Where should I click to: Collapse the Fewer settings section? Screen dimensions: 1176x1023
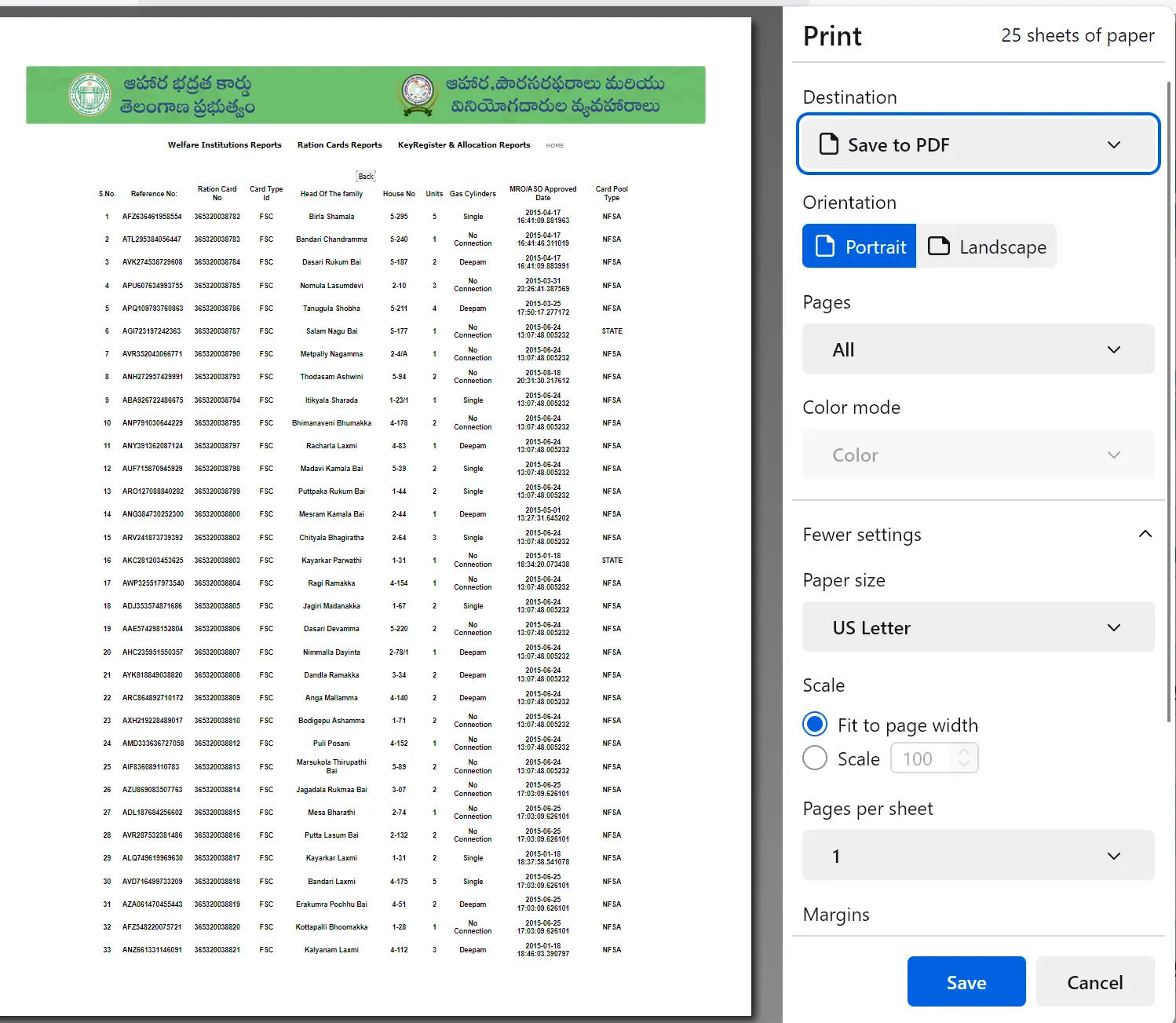[978, 534]
